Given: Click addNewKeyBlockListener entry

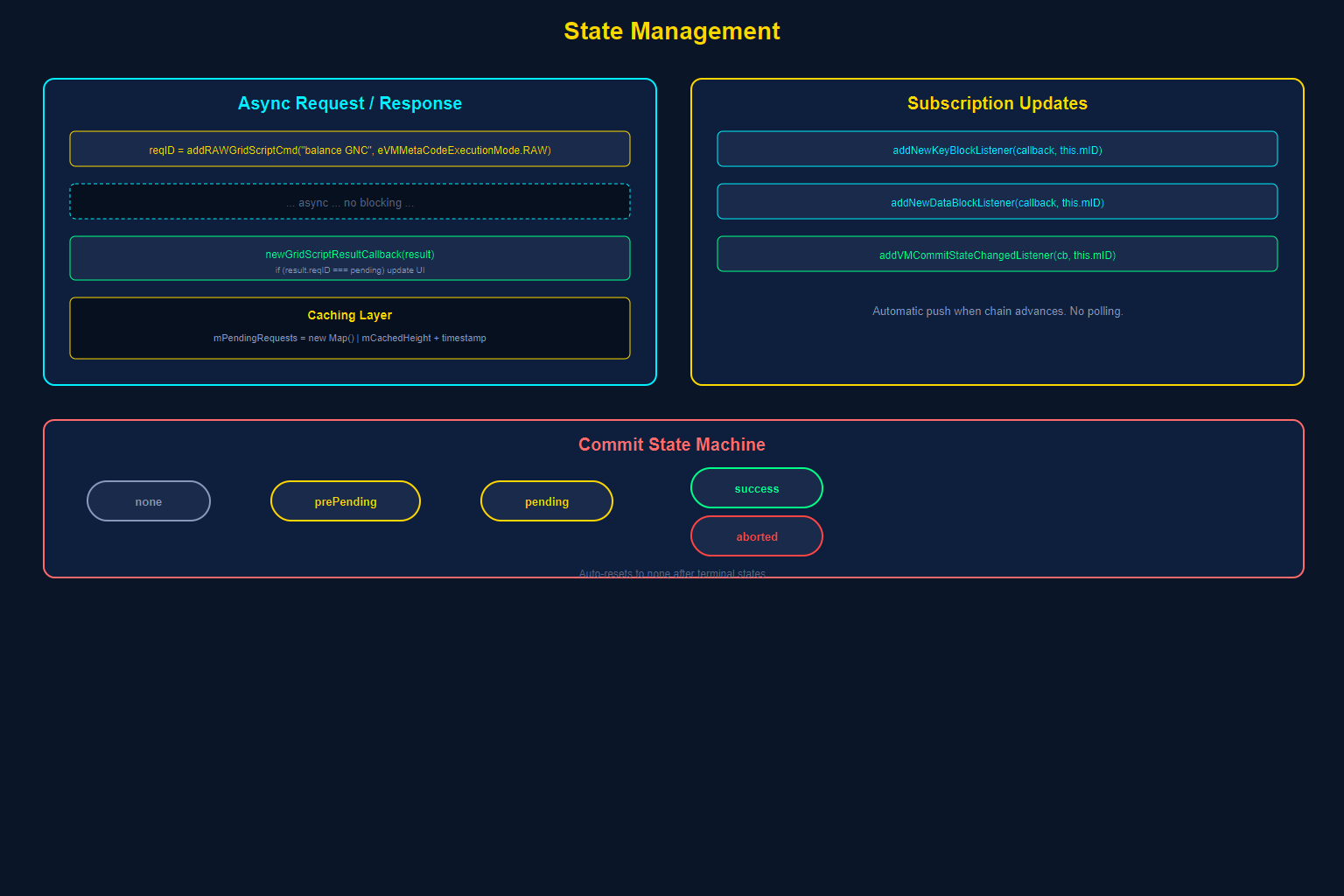Looking at the screenshot, I should coord(997,149).
